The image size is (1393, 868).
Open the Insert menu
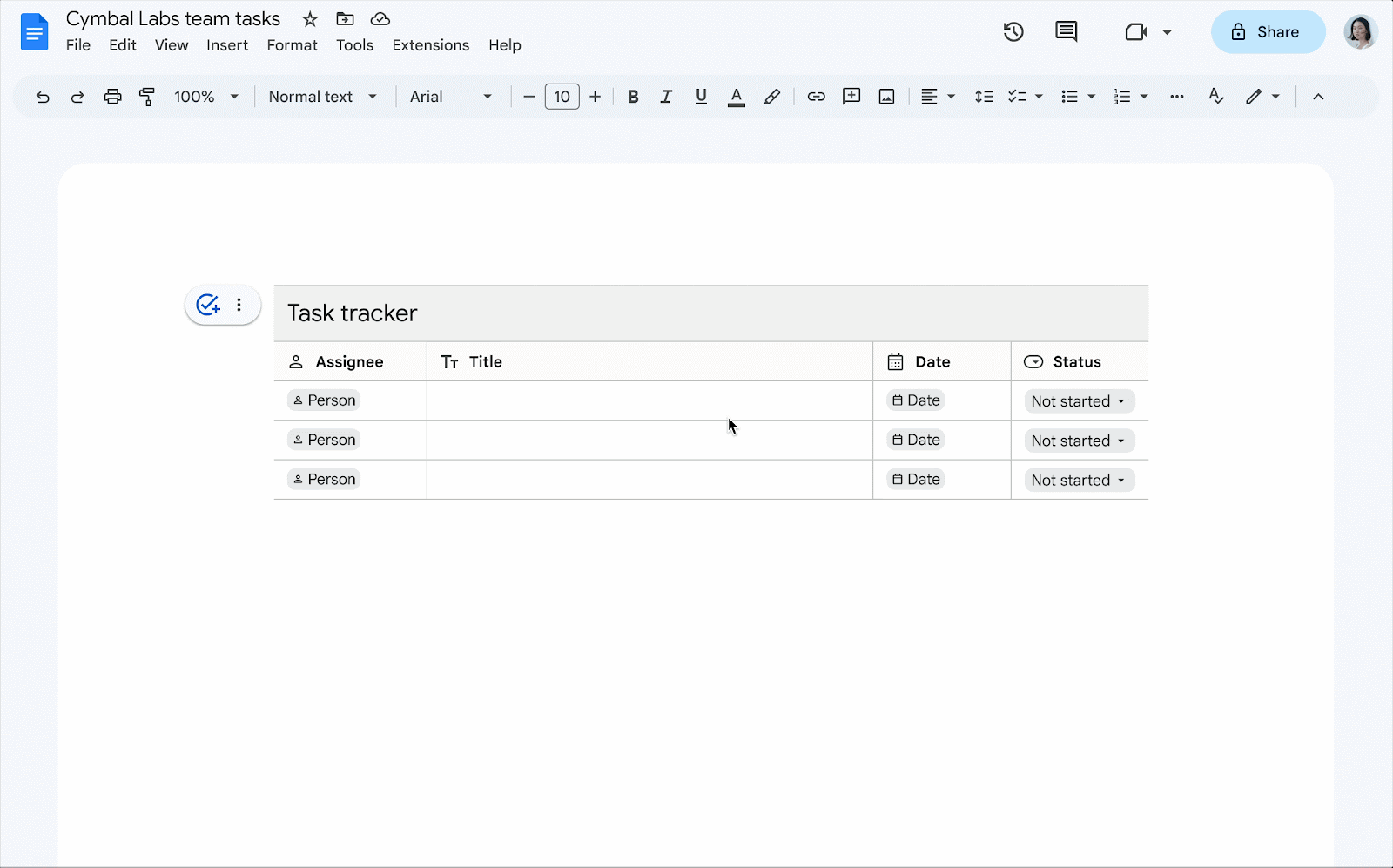227,45
